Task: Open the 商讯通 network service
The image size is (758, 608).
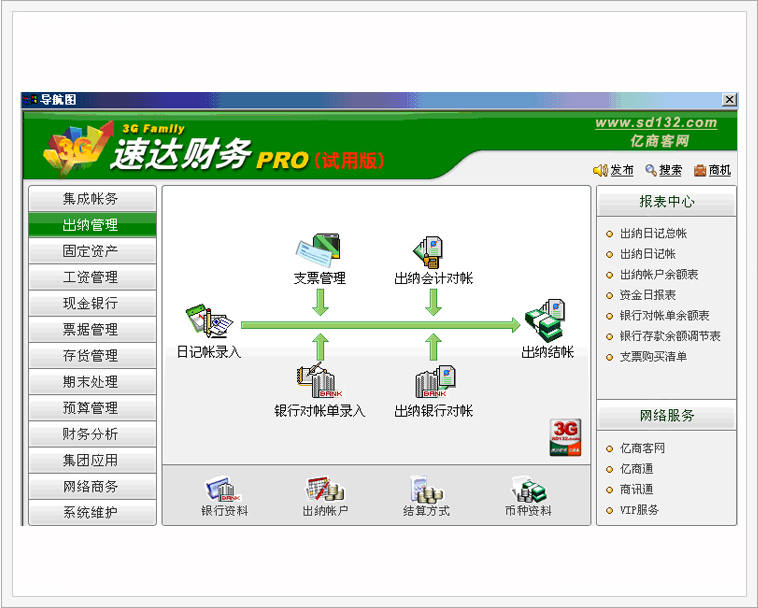Action: 637,490
